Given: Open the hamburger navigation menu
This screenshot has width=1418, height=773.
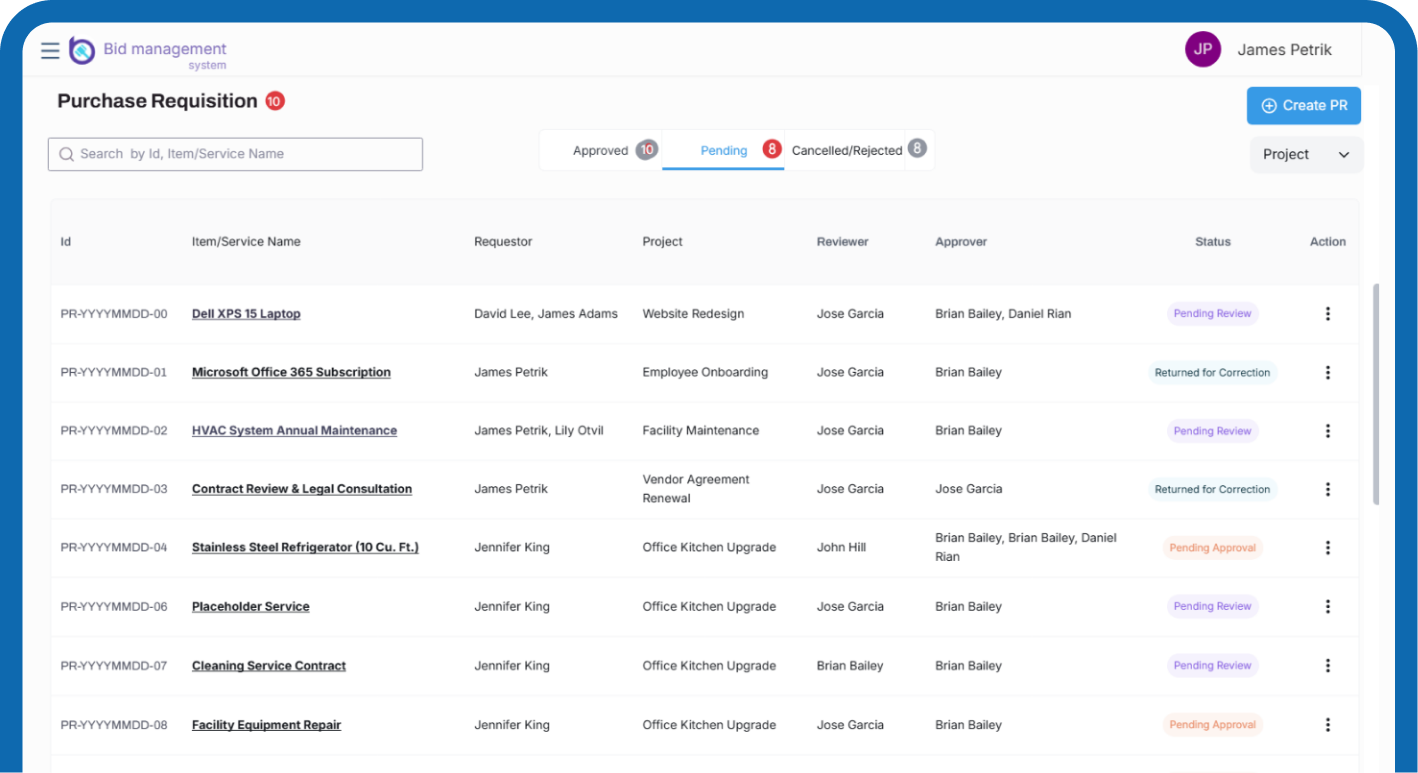Looking at the screenshot, I should pyautogui.click(x=50, y=50).
